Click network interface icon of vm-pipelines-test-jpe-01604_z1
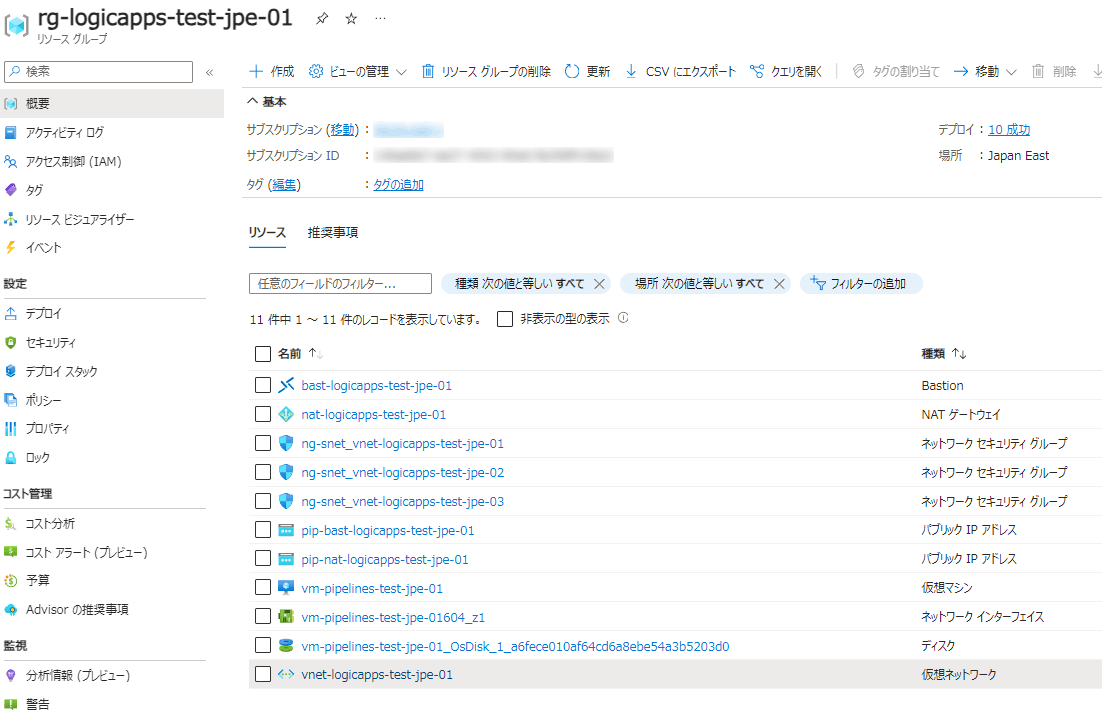Image resolution: width=1102 pixels, height=713 pixels. tap(286, 617)
